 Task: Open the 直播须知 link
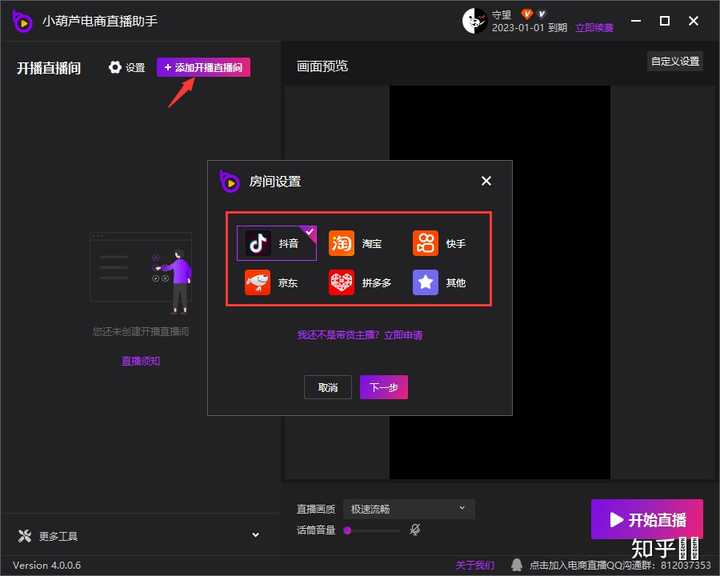tap(141, 361)
